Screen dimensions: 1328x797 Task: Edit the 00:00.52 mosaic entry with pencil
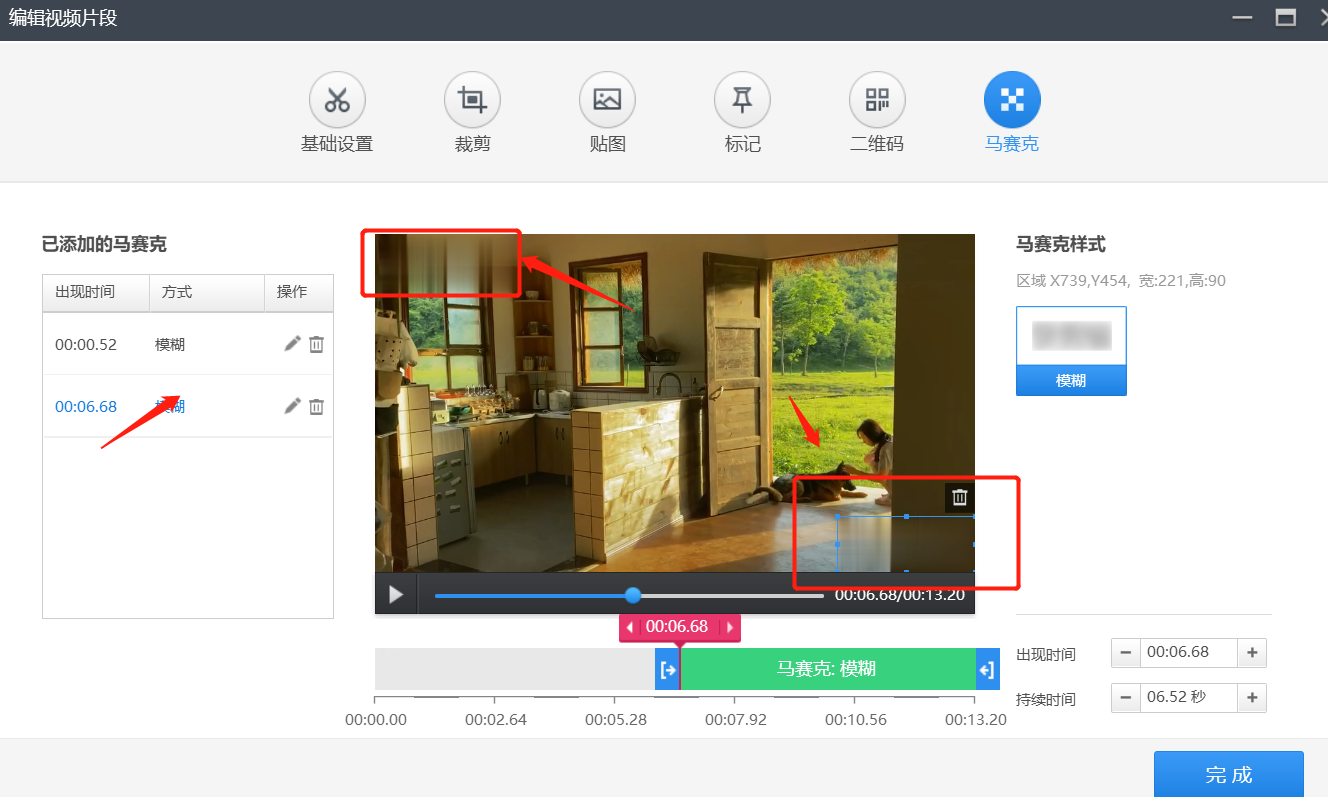coord(292,344)
